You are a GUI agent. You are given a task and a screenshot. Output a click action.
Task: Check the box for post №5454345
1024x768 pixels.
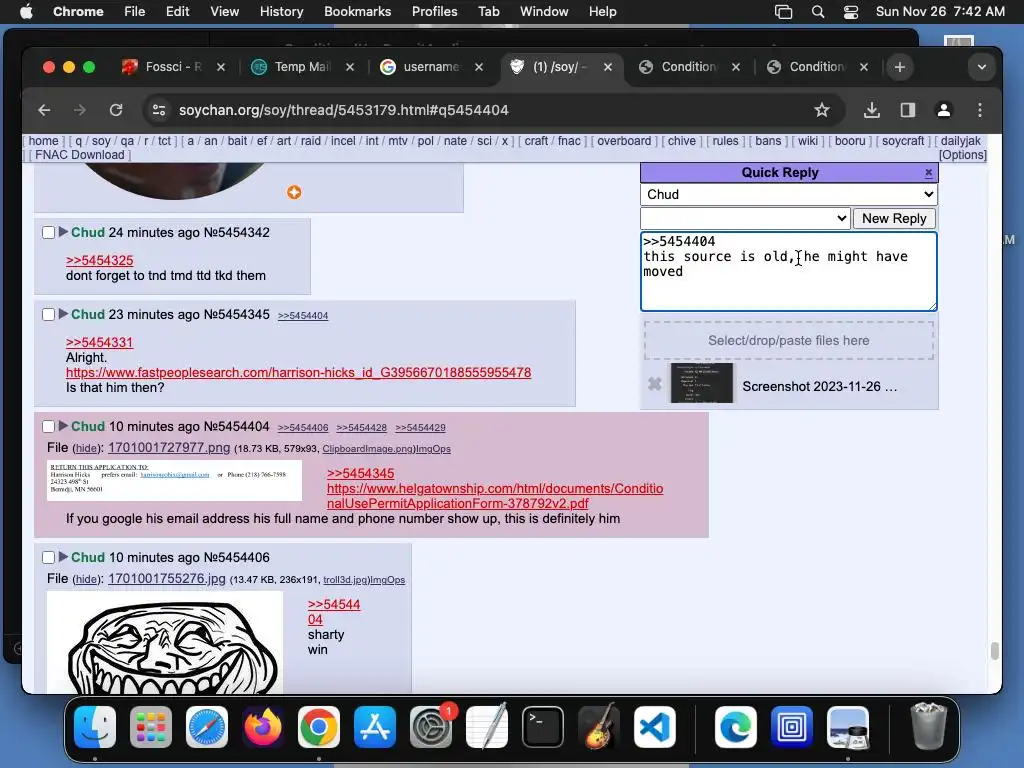(48, 315)
